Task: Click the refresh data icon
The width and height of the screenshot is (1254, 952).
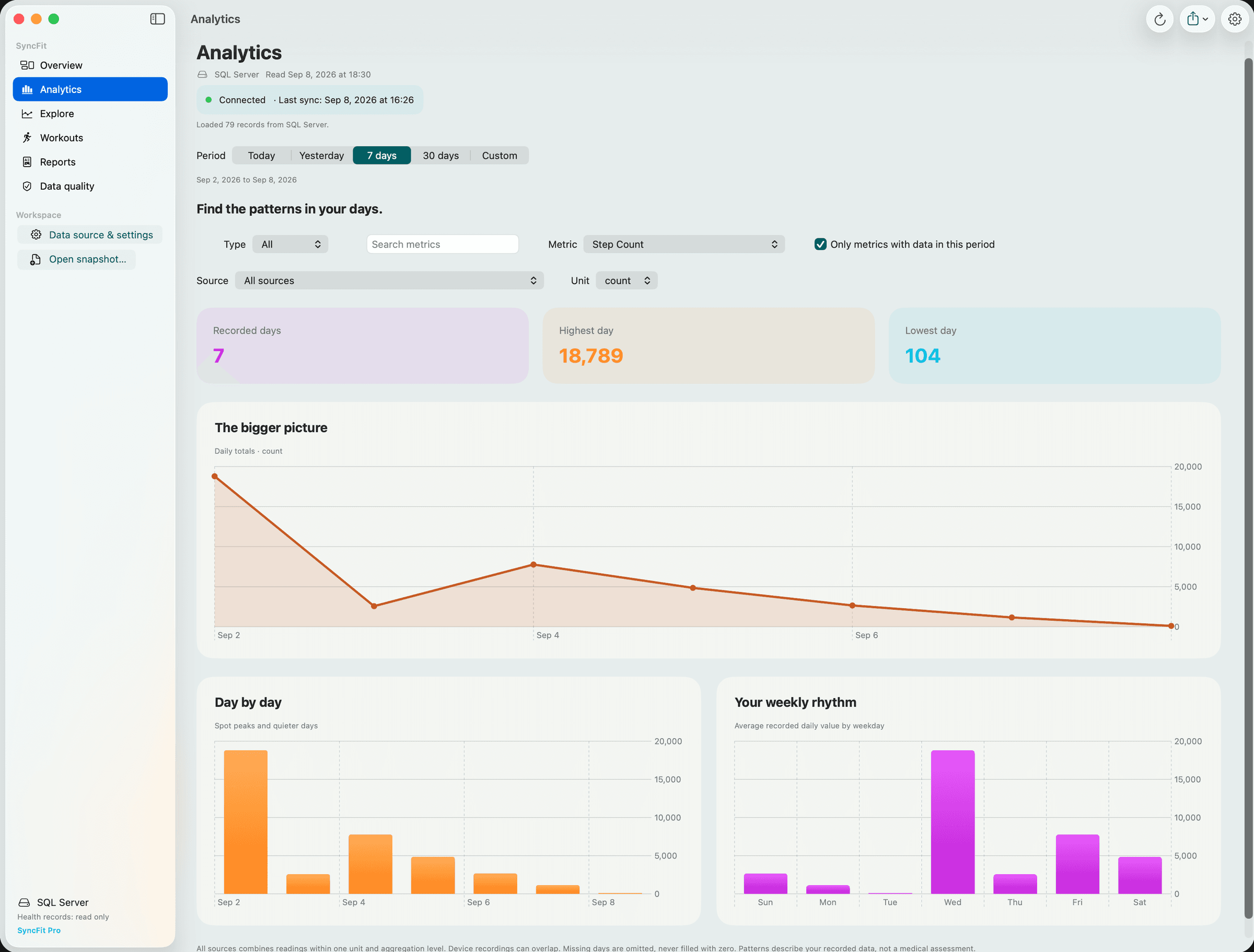Action: [1159, 19]
